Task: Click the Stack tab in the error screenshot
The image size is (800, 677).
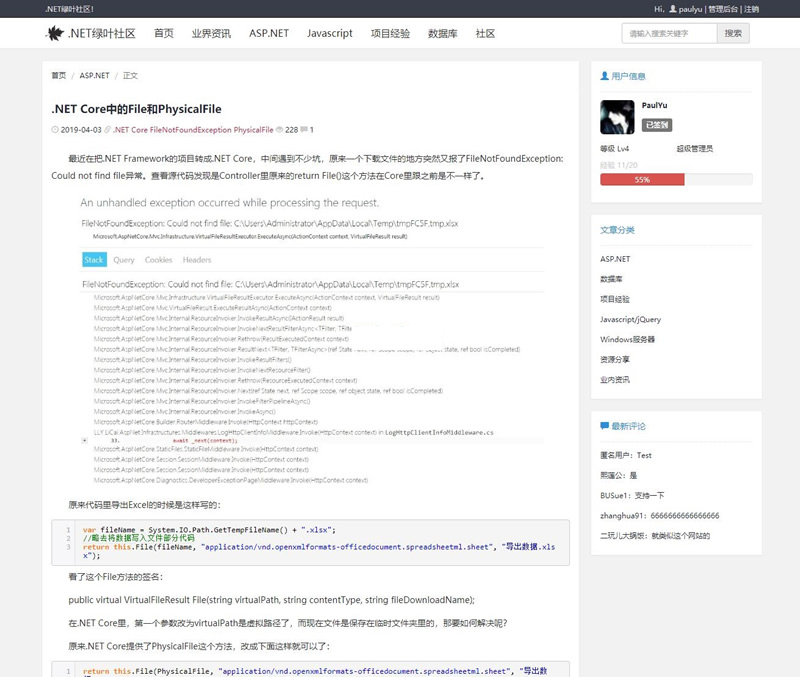Action: point(94,260)
